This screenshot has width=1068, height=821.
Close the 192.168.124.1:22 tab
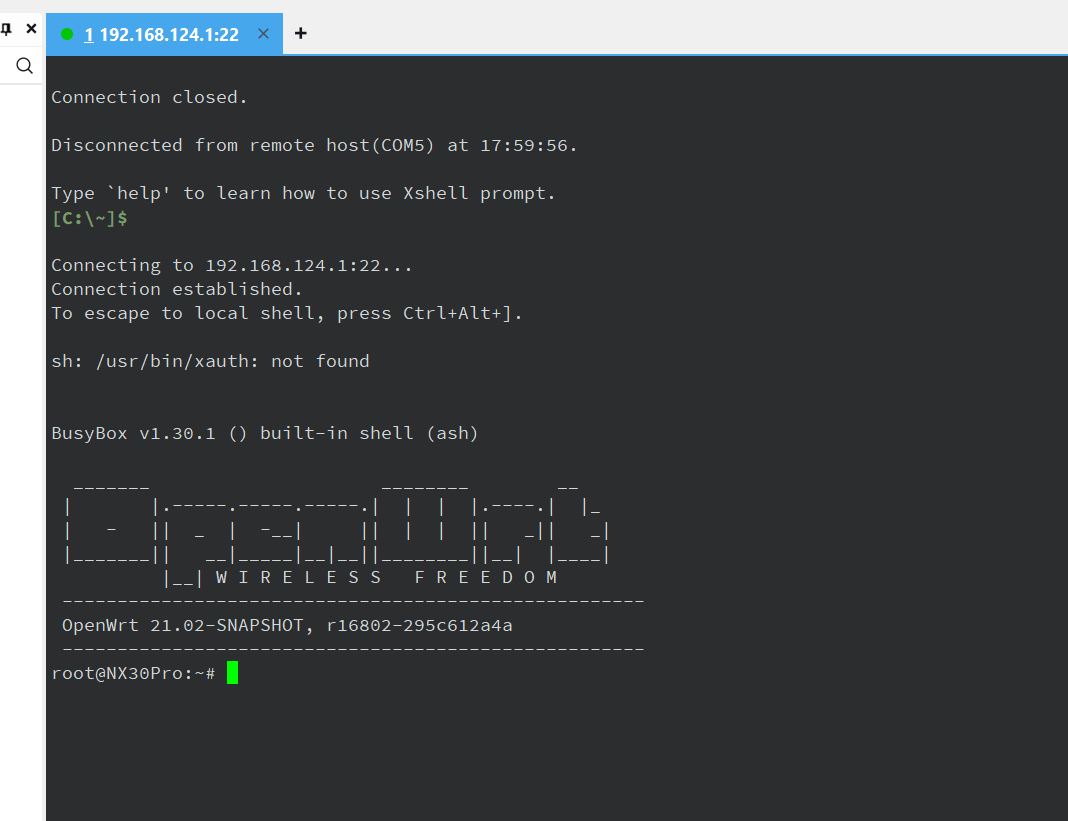(x=263, y=34)
